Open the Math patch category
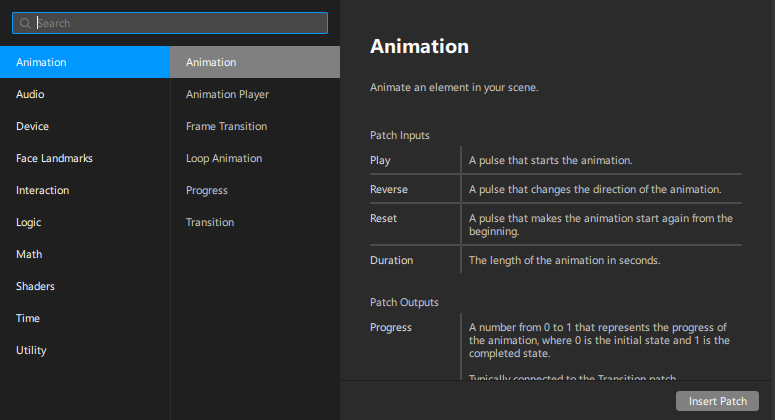The height and width of the screenshot is (420, 775). (84, 254)
